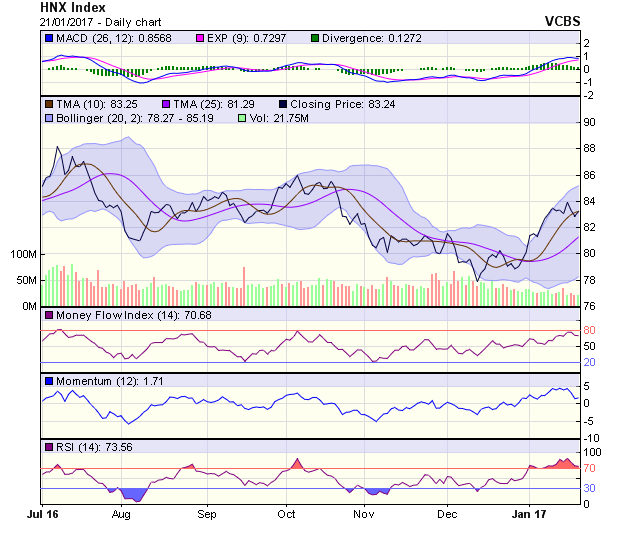Screen dimensions: 620x535
Task: Click the Money Flow Index legend swatch
Action: point(48,316)
